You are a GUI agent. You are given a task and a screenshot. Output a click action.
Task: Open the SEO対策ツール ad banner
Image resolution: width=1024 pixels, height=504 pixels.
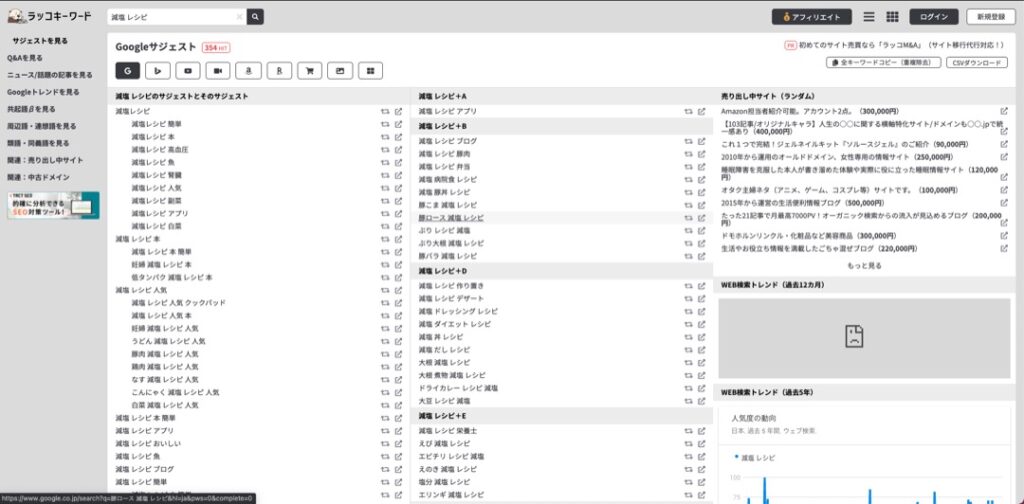[x=54, y=205]
